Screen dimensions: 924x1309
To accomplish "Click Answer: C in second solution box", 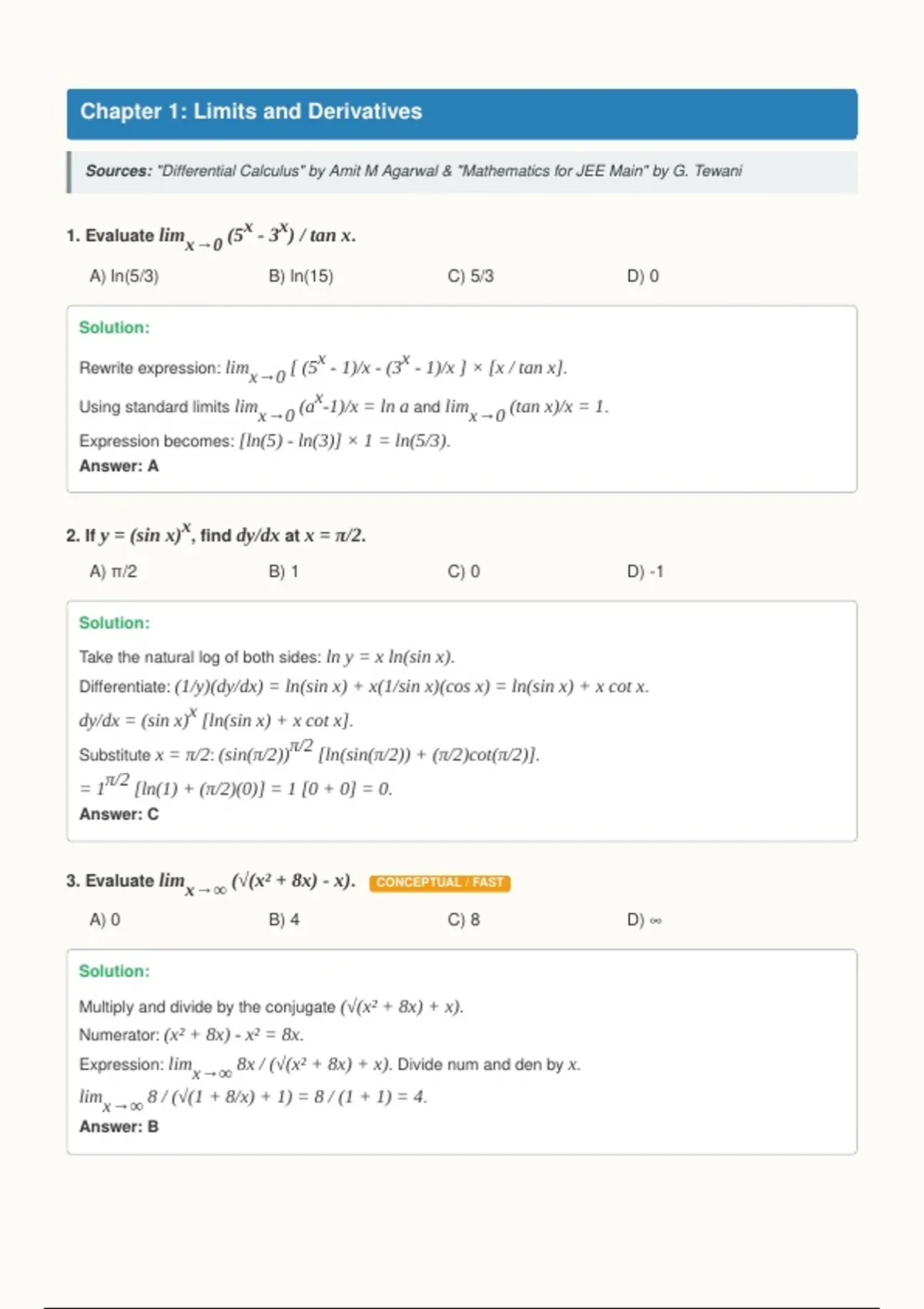I will (x=119, y=815).
